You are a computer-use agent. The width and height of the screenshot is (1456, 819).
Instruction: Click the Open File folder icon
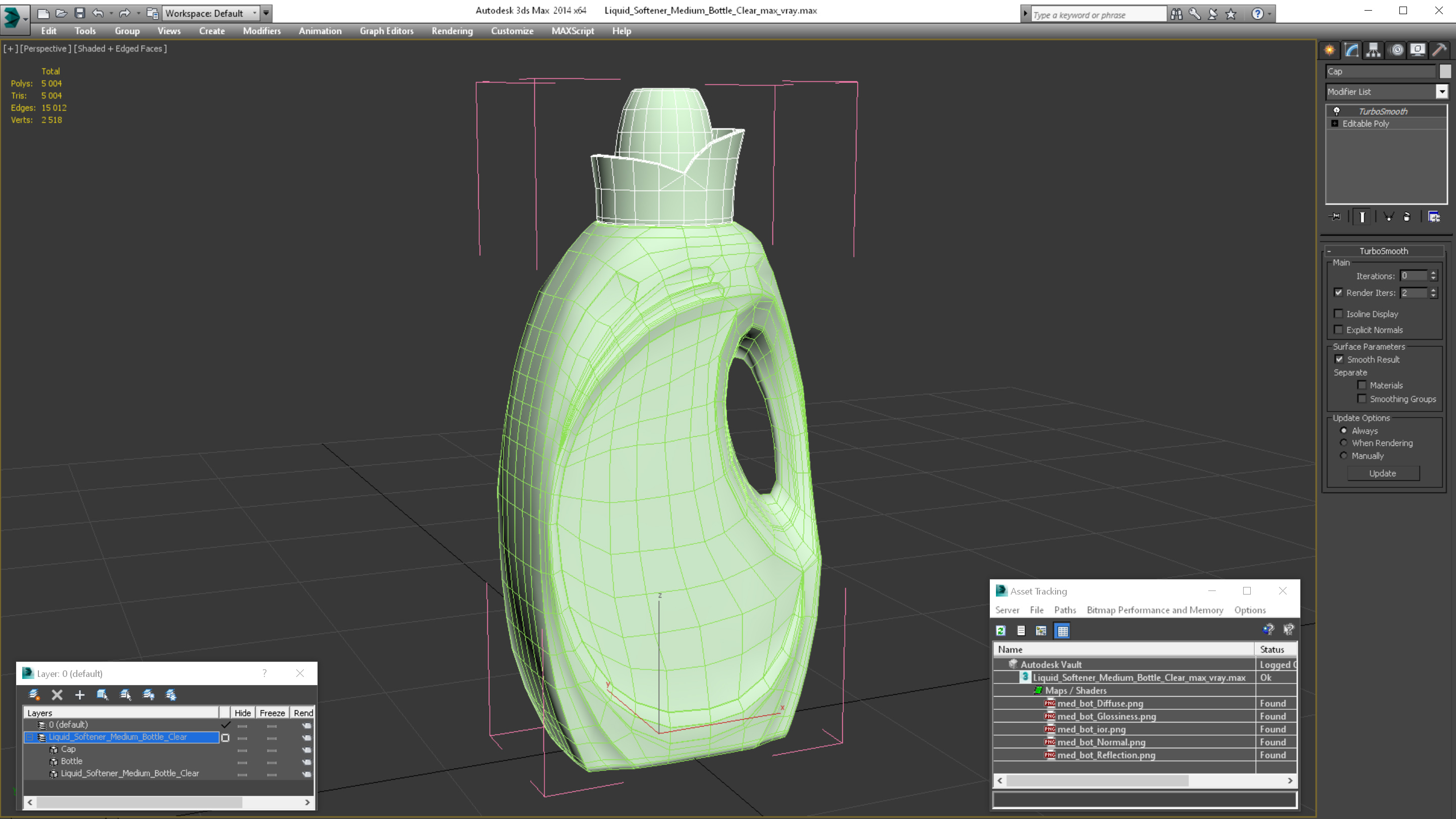[x=62, y=13]
